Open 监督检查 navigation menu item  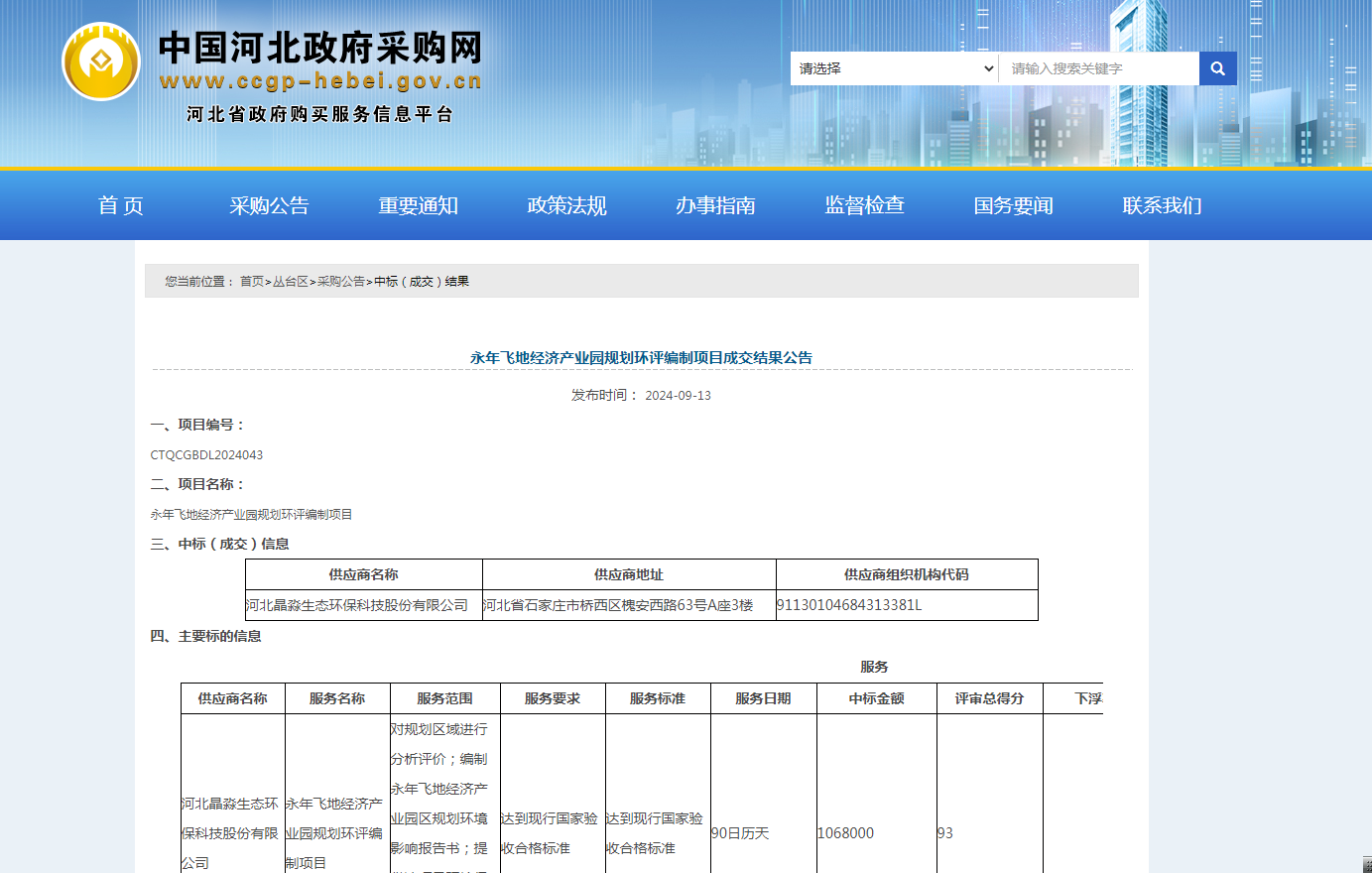coord(865,205)
